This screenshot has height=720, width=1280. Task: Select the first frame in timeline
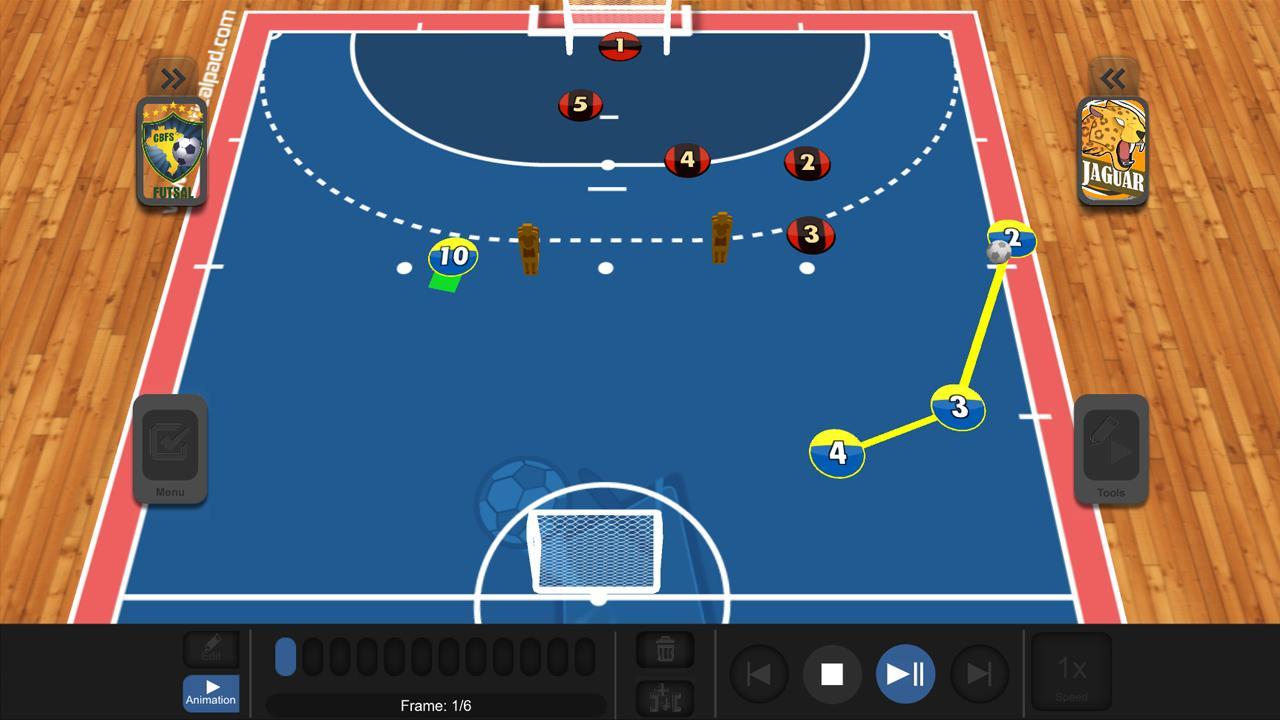pos(285,656)
